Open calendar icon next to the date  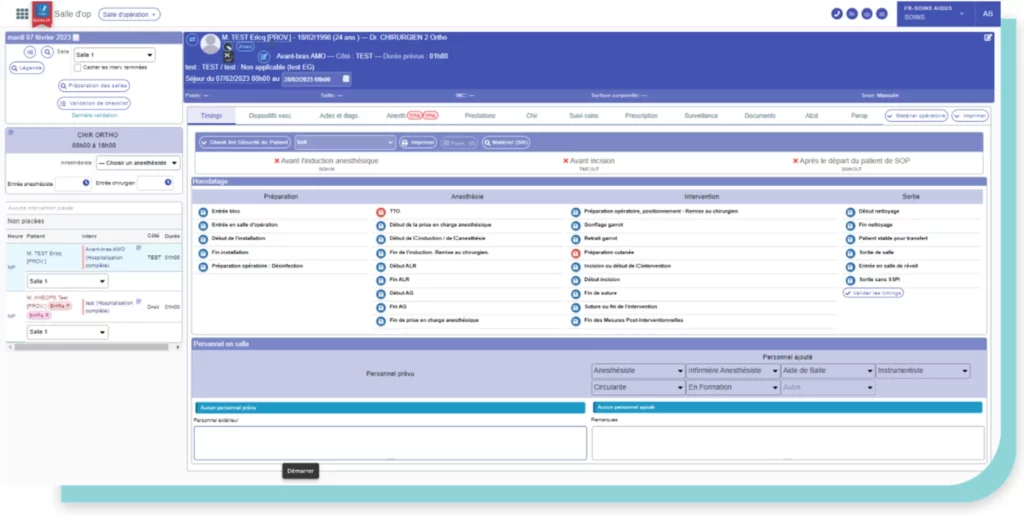point(76,38)
